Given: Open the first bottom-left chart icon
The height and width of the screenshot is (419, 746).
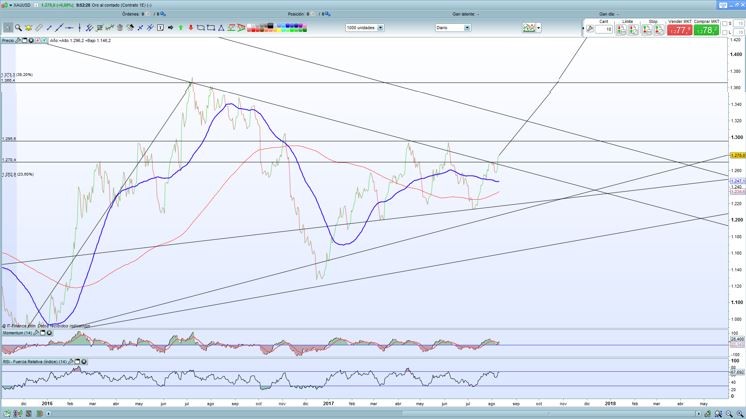Looking at the screenshot, I should [7, 414].
